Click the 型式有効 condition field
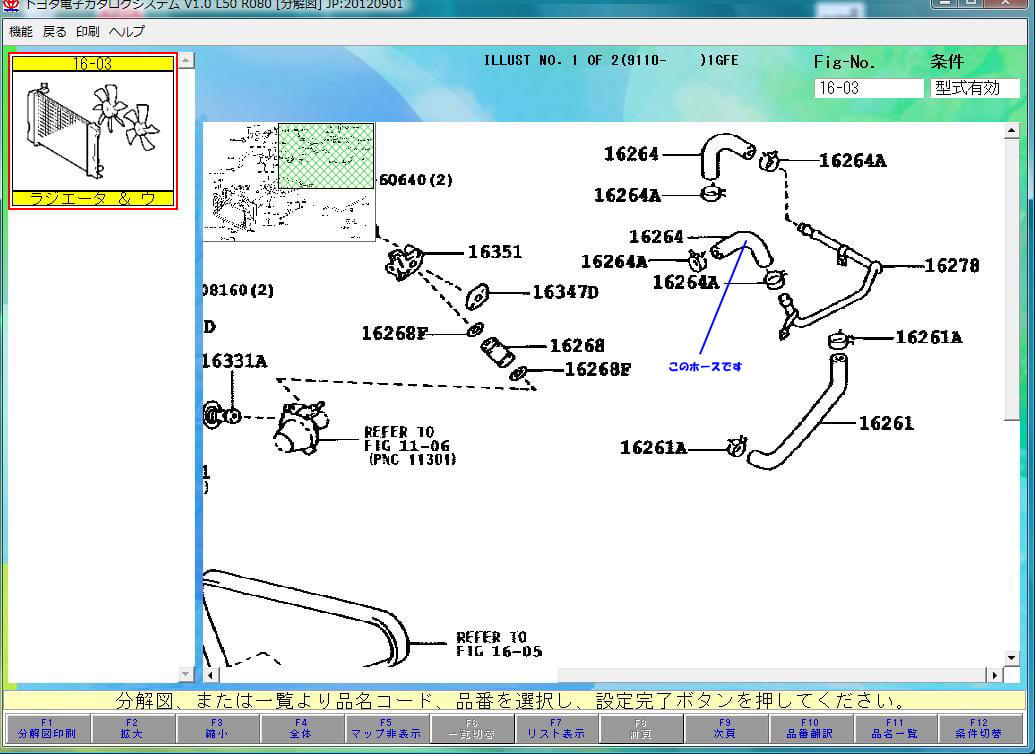Image resolution: width=1035 pixels, height=754 pixels. (x=974, y=88)
